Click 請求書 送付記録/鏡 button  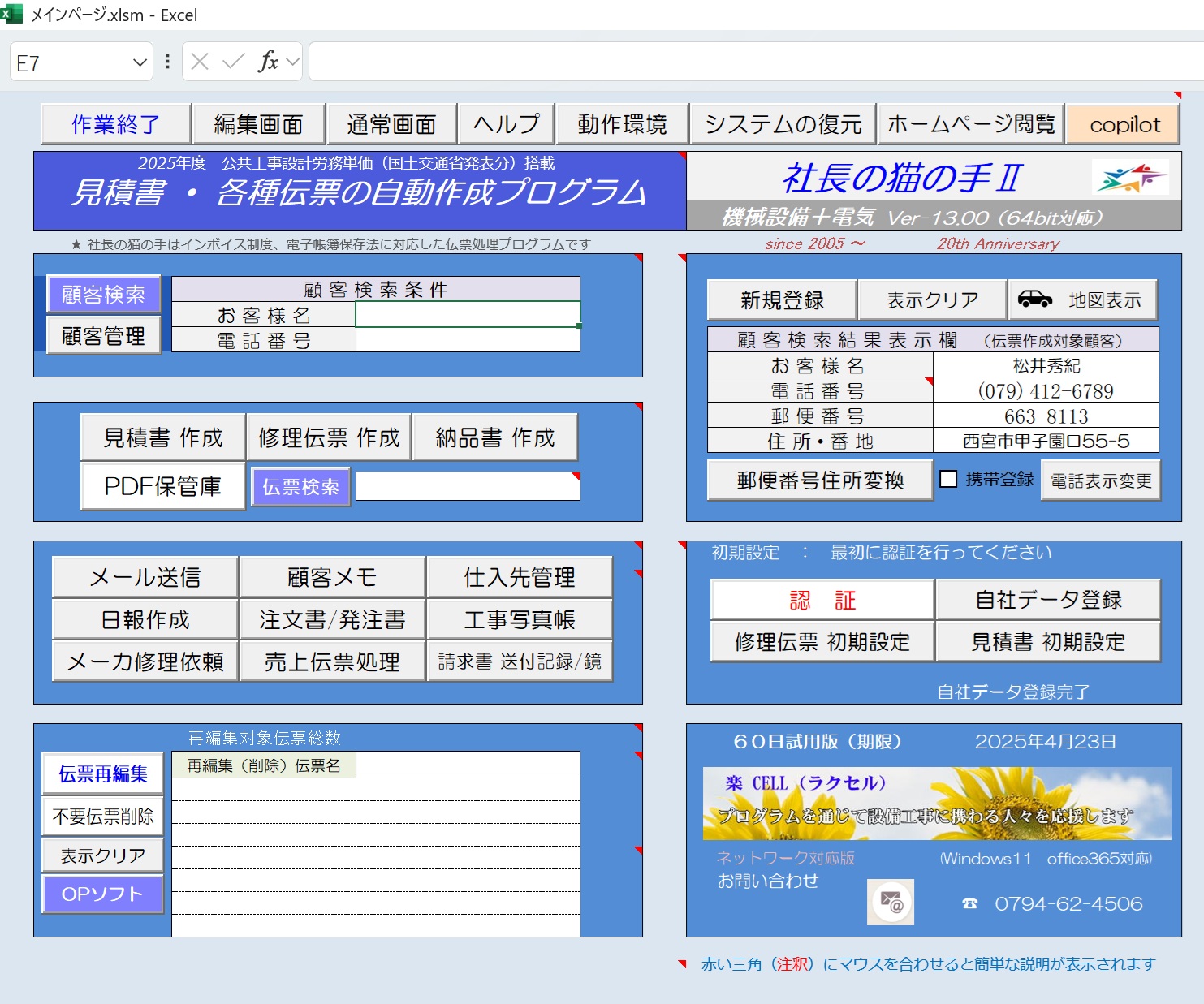pos(520,661)
